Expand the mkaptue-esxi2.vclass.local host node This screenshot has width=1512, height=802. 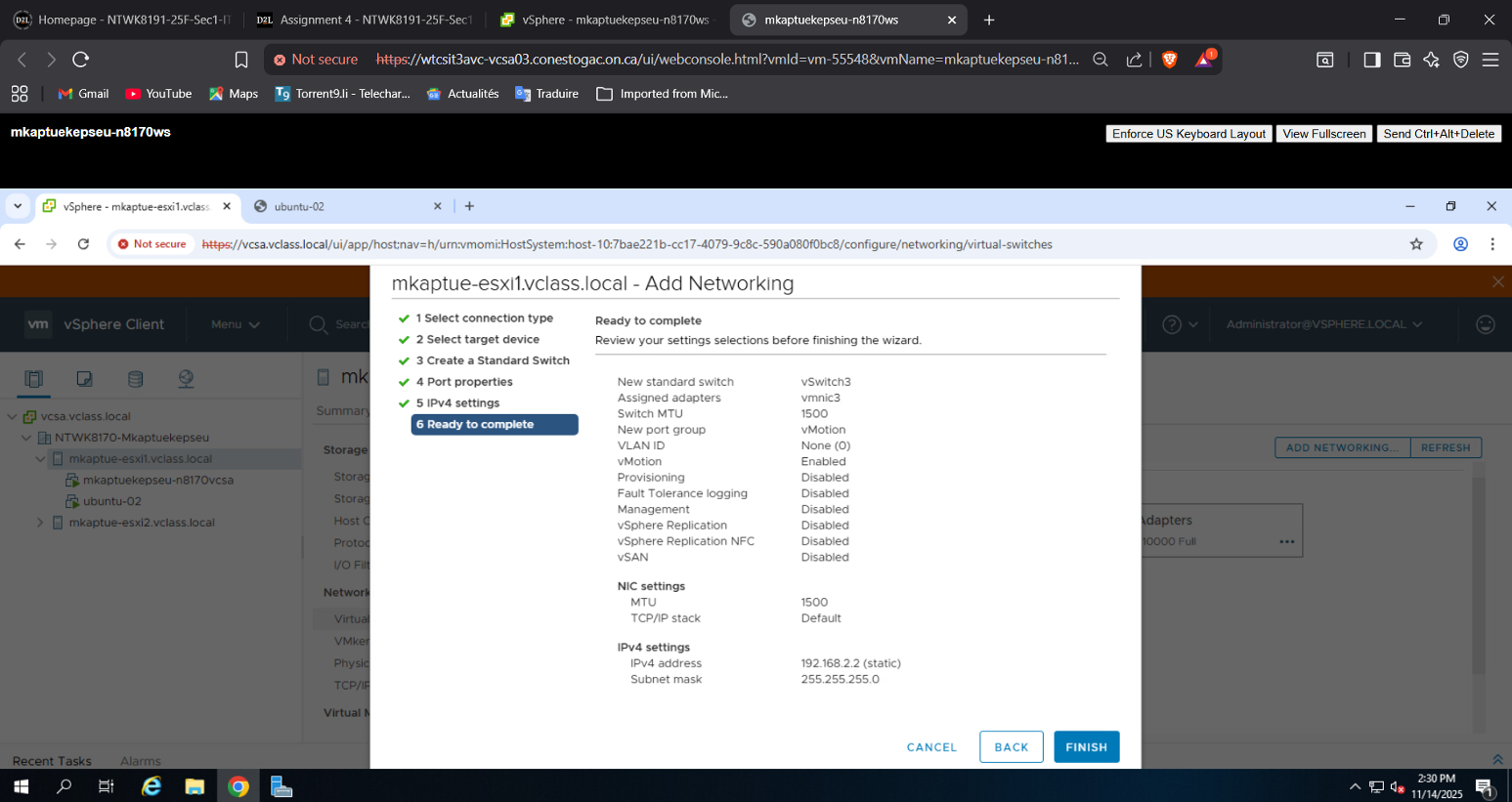(40, 523)
